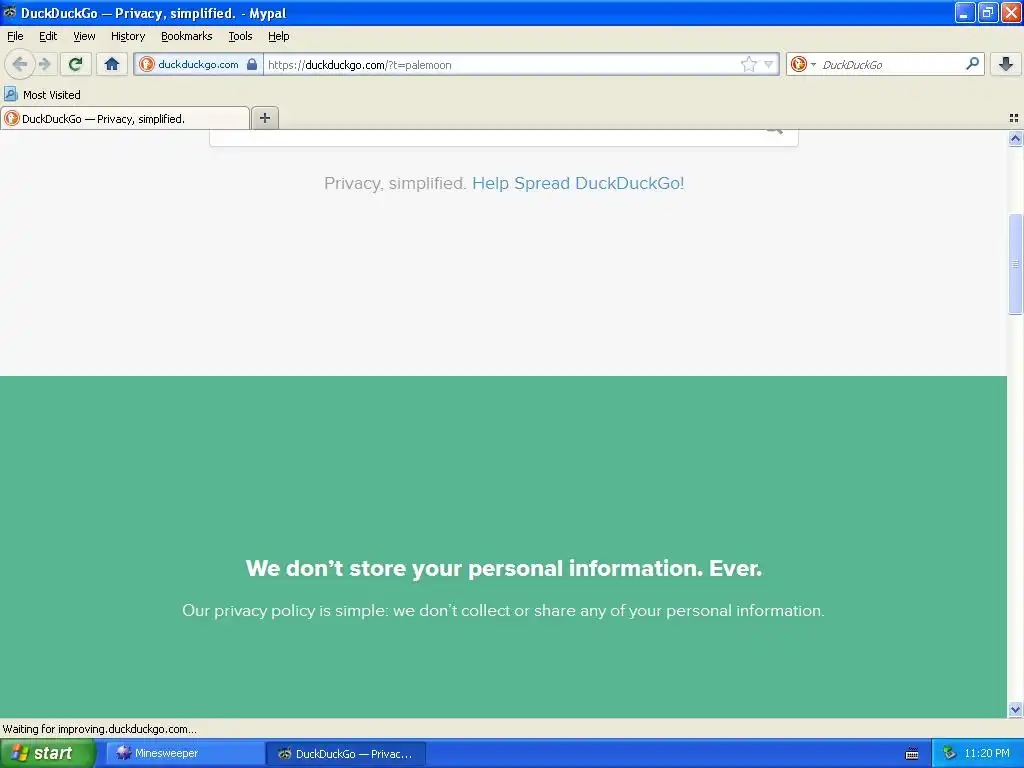This screenshot has width=1024, height=768.
Task: Click the vertical scrollbar thumb
Action: pos(1015,264)
